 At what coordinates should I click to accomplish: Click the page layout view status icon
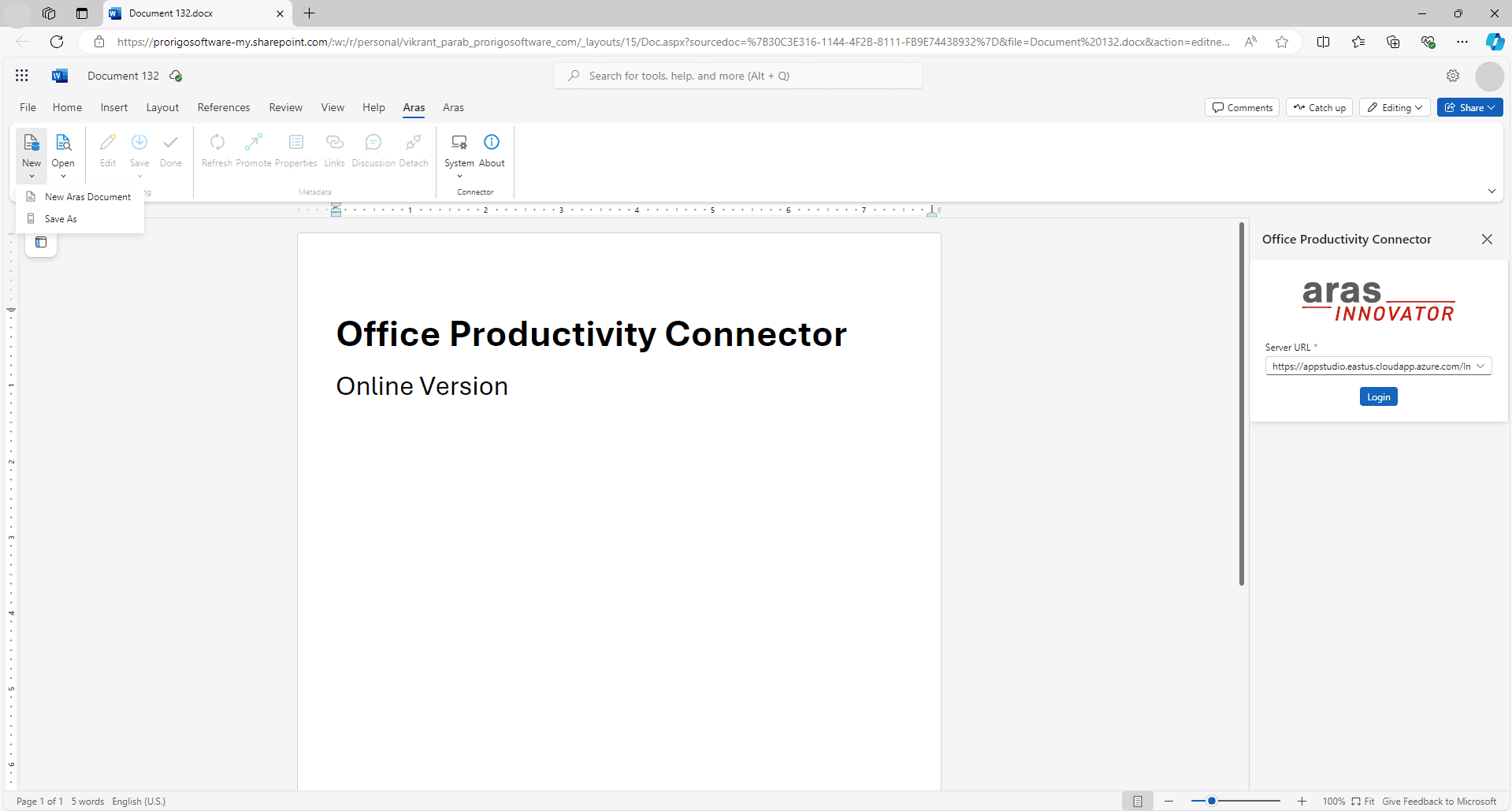1138,801
